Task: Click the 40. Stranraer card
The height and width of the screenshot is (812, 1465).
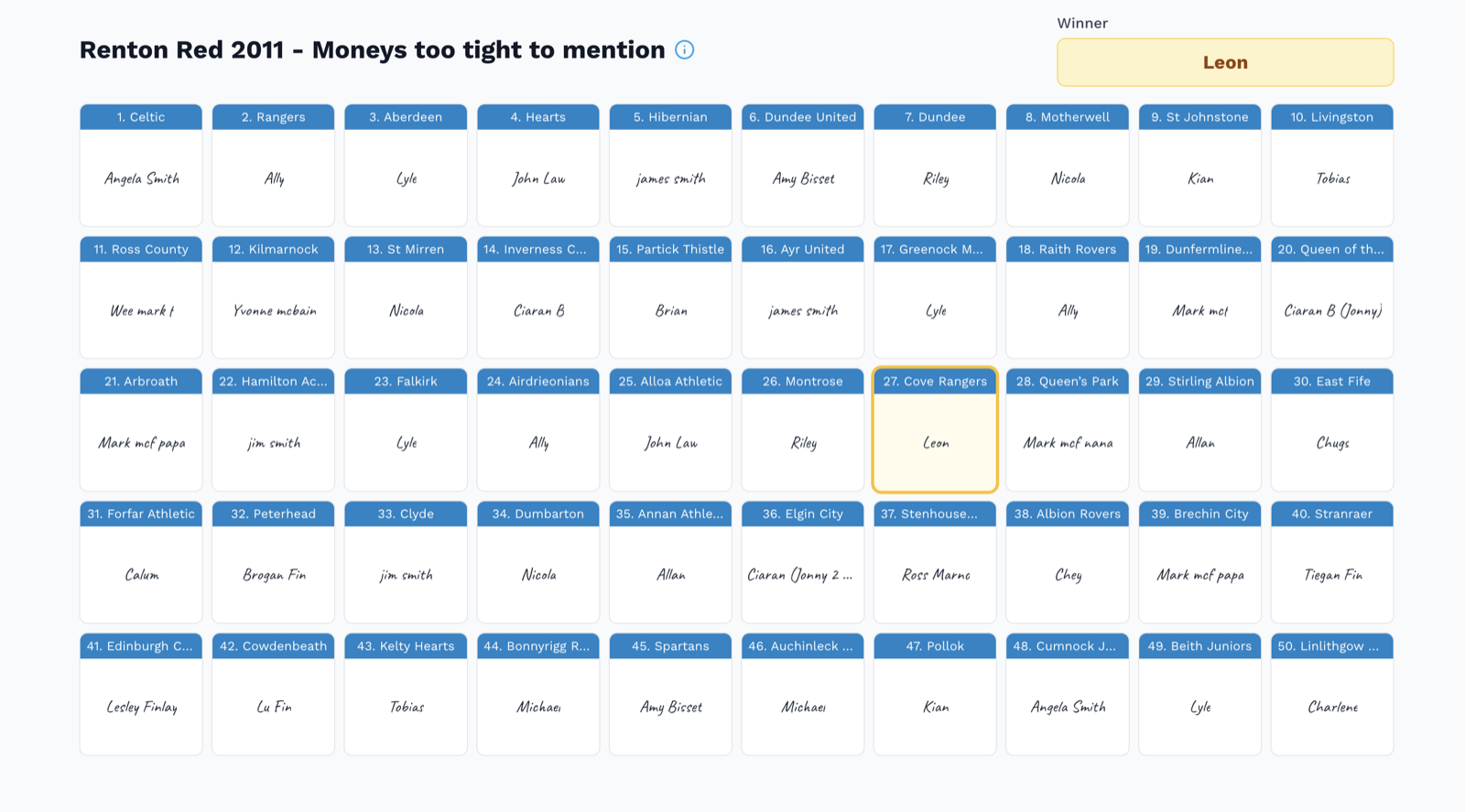Action: [x=1332, y=562]
